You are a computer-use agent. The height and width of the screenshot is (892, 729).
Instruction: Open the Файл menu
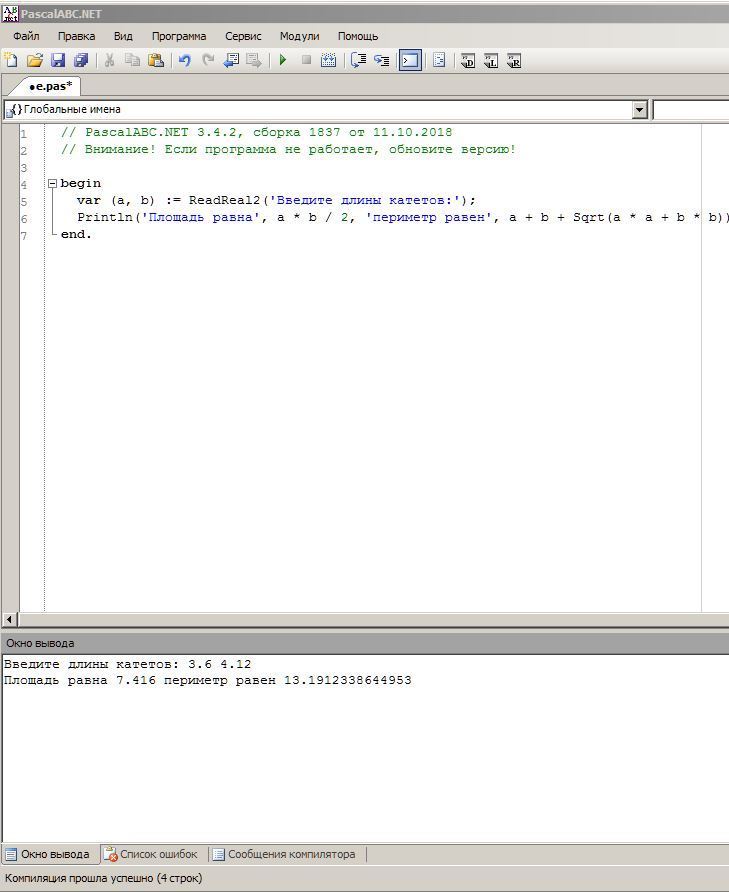point(26,36)
